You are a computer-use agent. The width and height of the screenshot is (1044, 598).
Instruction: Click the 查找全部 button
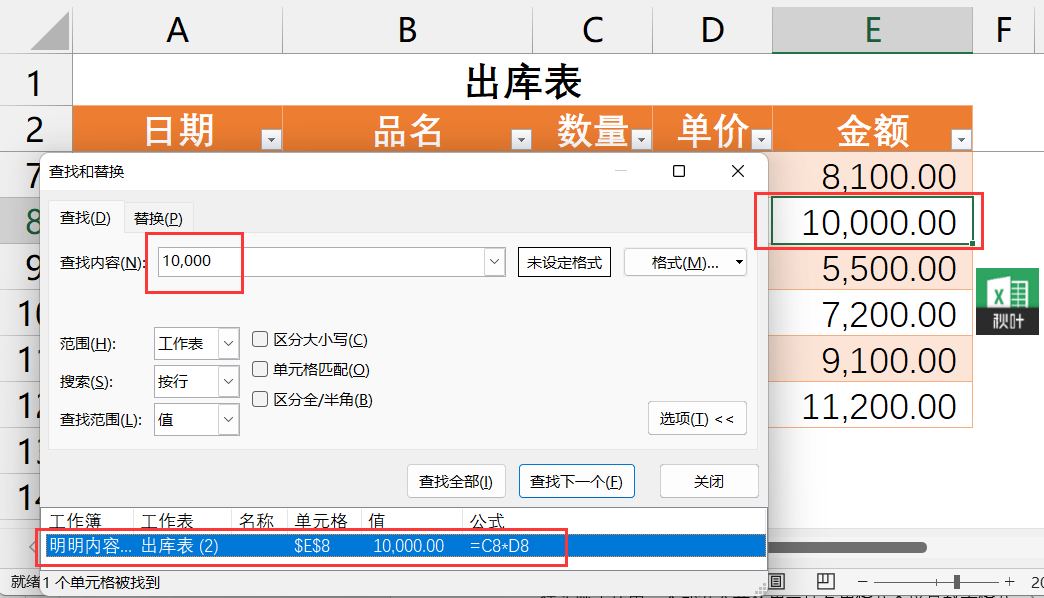pyautogui.click(x=456, y=481)
